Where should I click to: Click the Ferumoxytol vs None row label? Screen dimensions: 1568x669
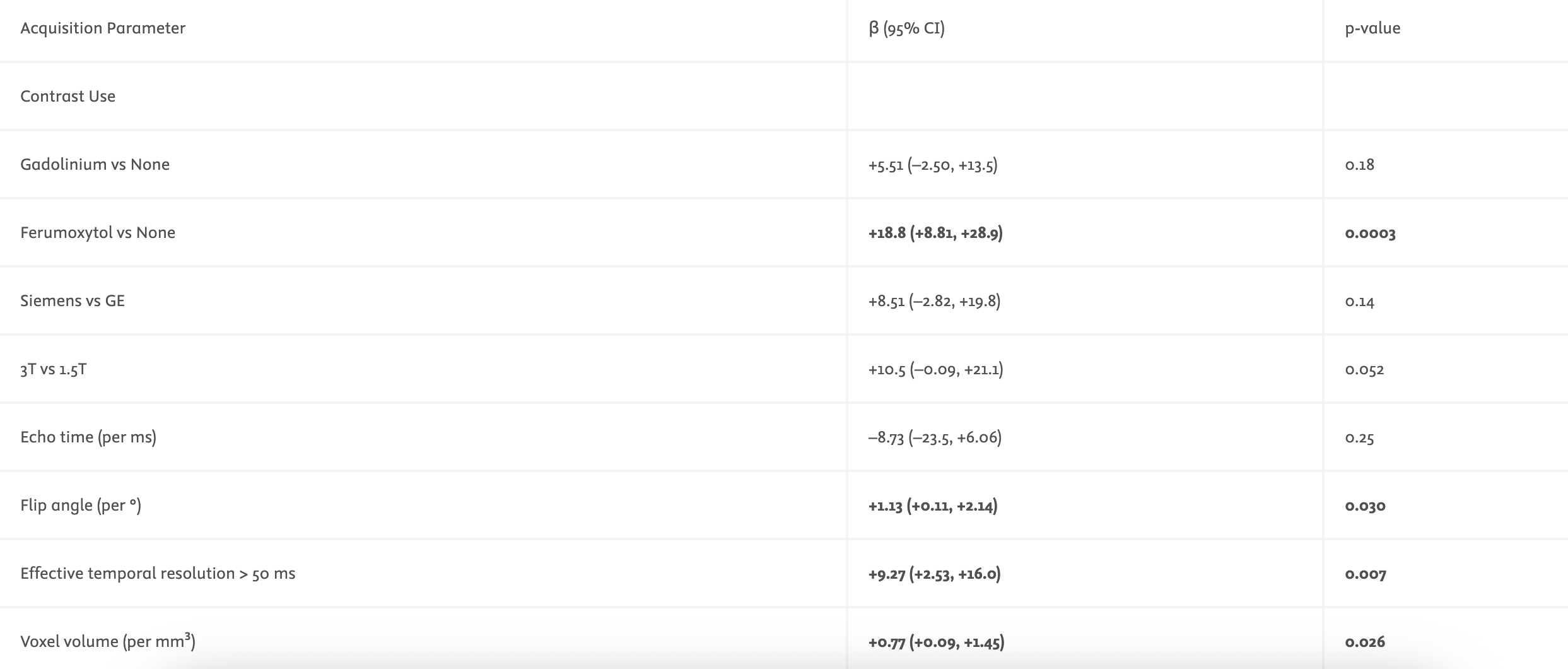point(98,233)
